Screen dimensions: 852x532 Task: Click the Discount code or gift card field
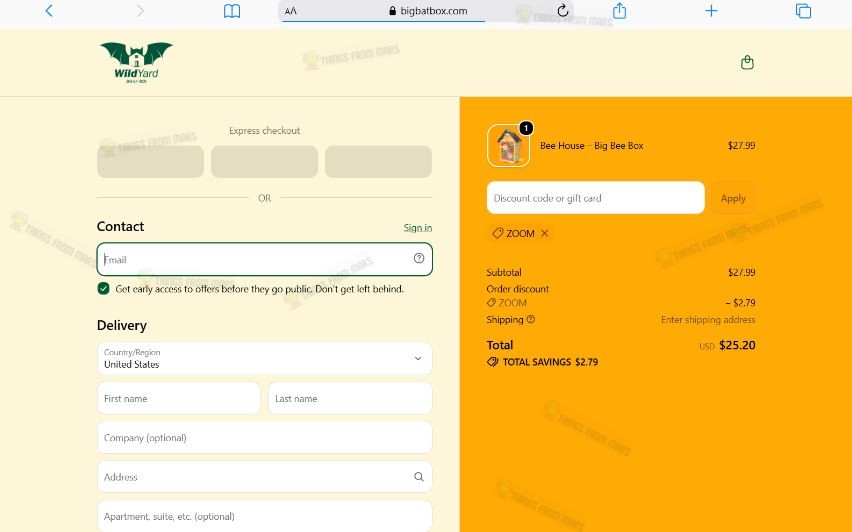click(x=596, y=198)
